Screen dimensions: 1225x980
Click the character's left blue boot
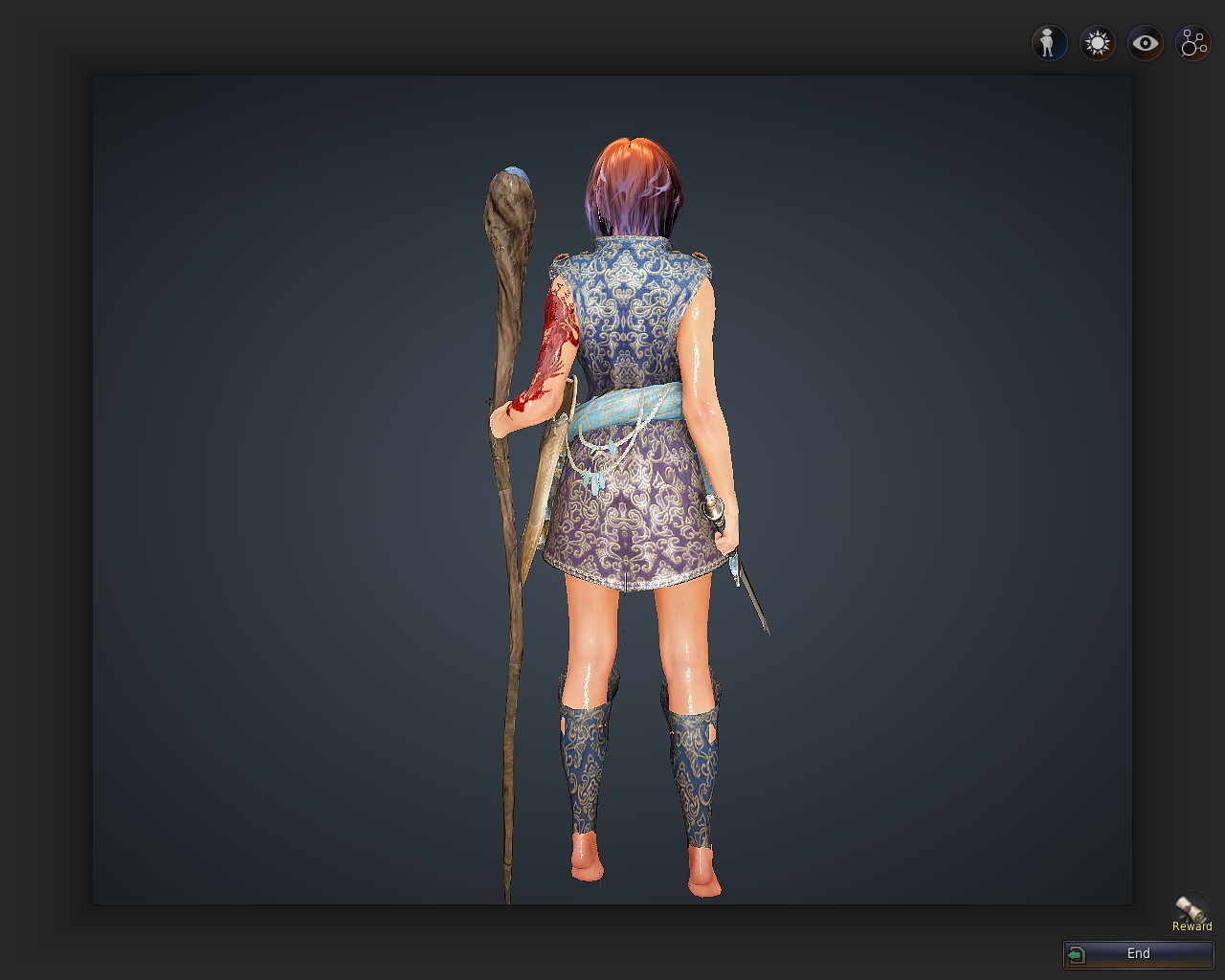click(x=586, y=766)
